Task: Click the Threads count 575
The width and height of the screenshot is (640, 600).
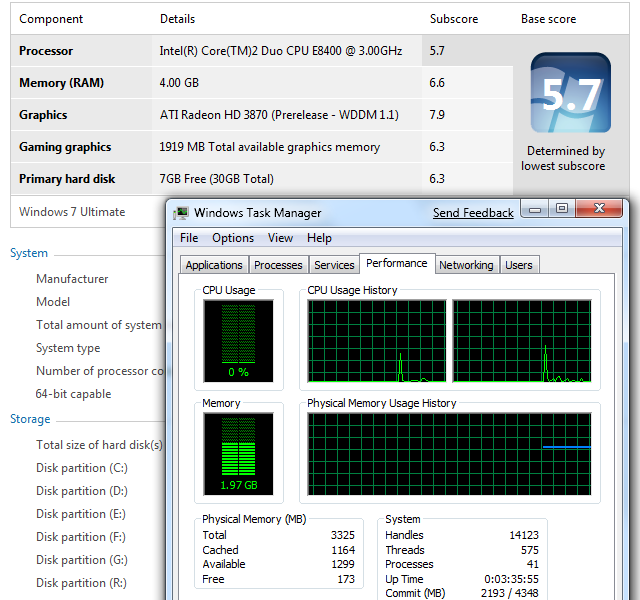Action: (530, 550)
